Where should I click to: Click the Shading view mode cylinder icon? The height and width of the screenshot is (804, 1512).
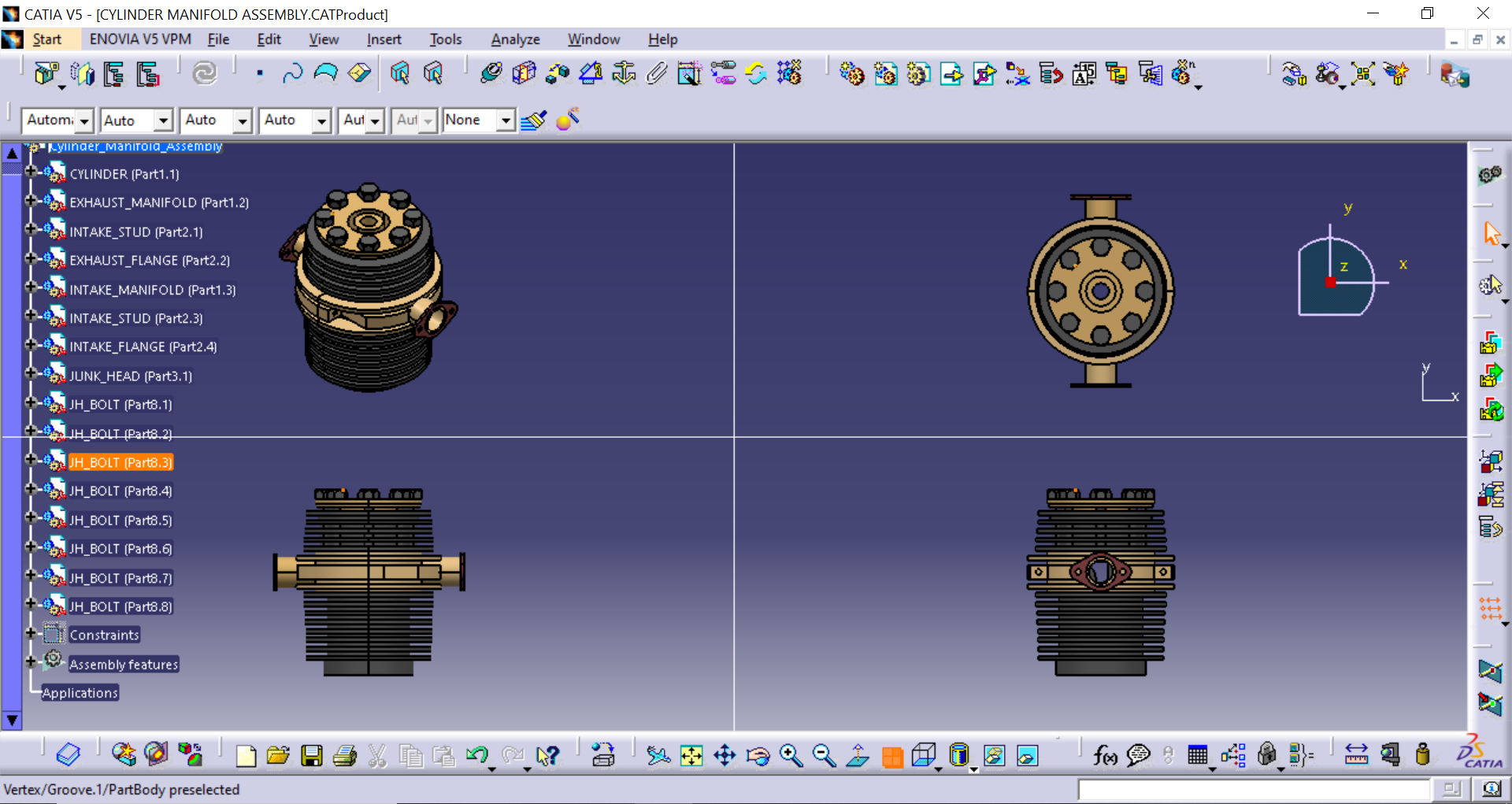pos(958,756)
